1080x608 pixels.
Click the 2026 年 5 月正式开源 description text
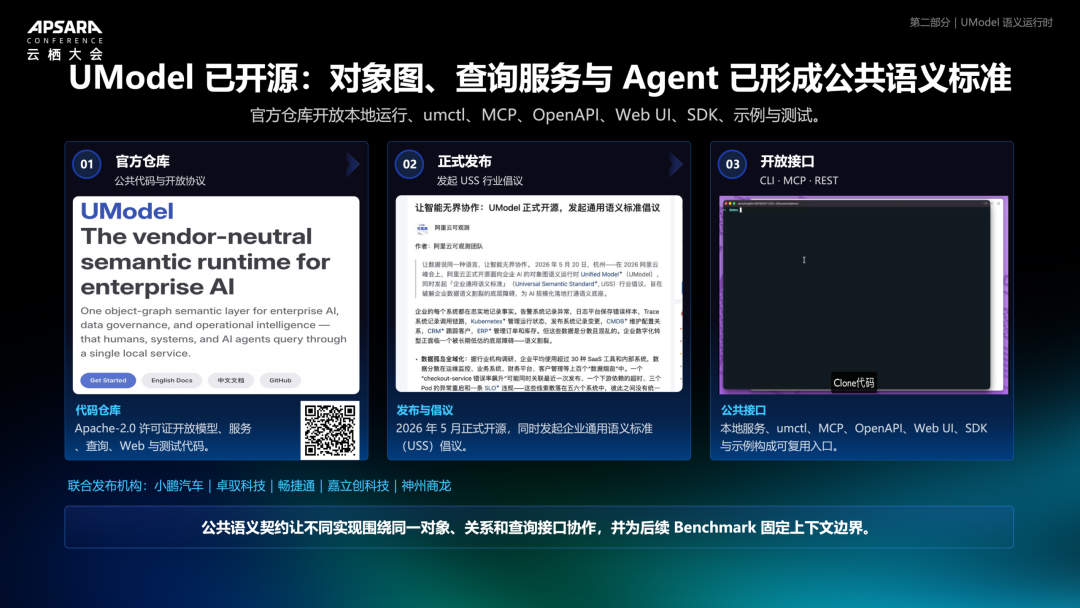(x=524, y=437)
